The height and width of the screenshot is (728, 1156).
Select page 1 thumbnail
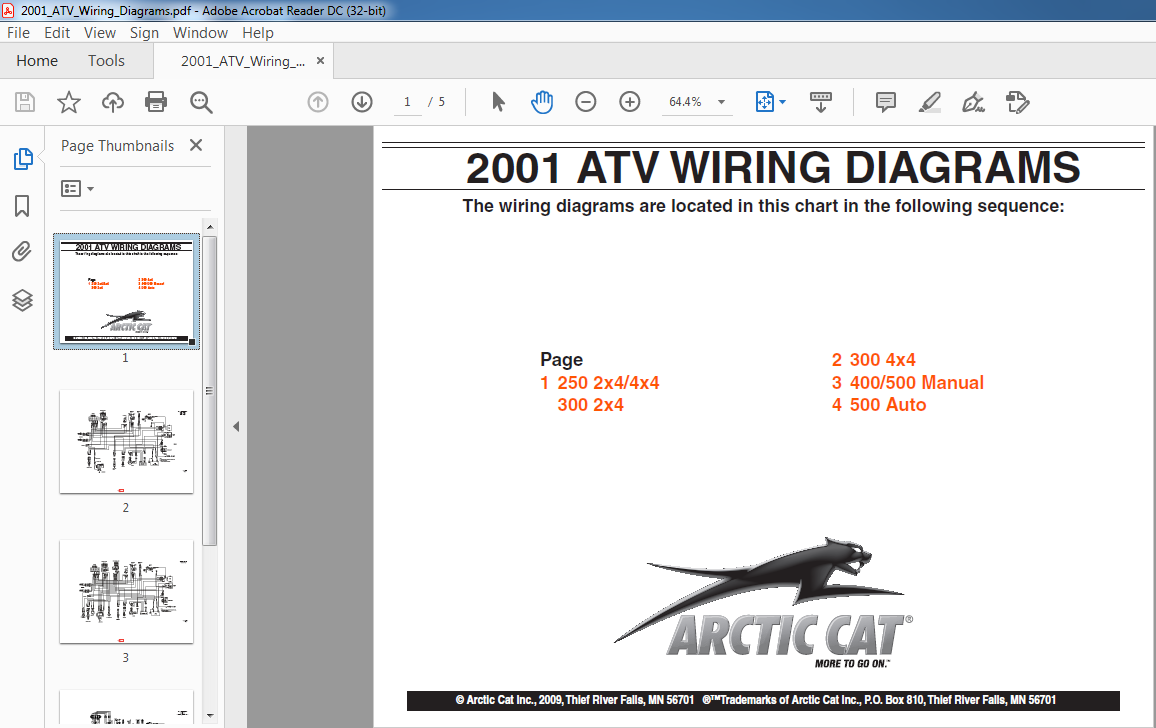pos(126,291)
